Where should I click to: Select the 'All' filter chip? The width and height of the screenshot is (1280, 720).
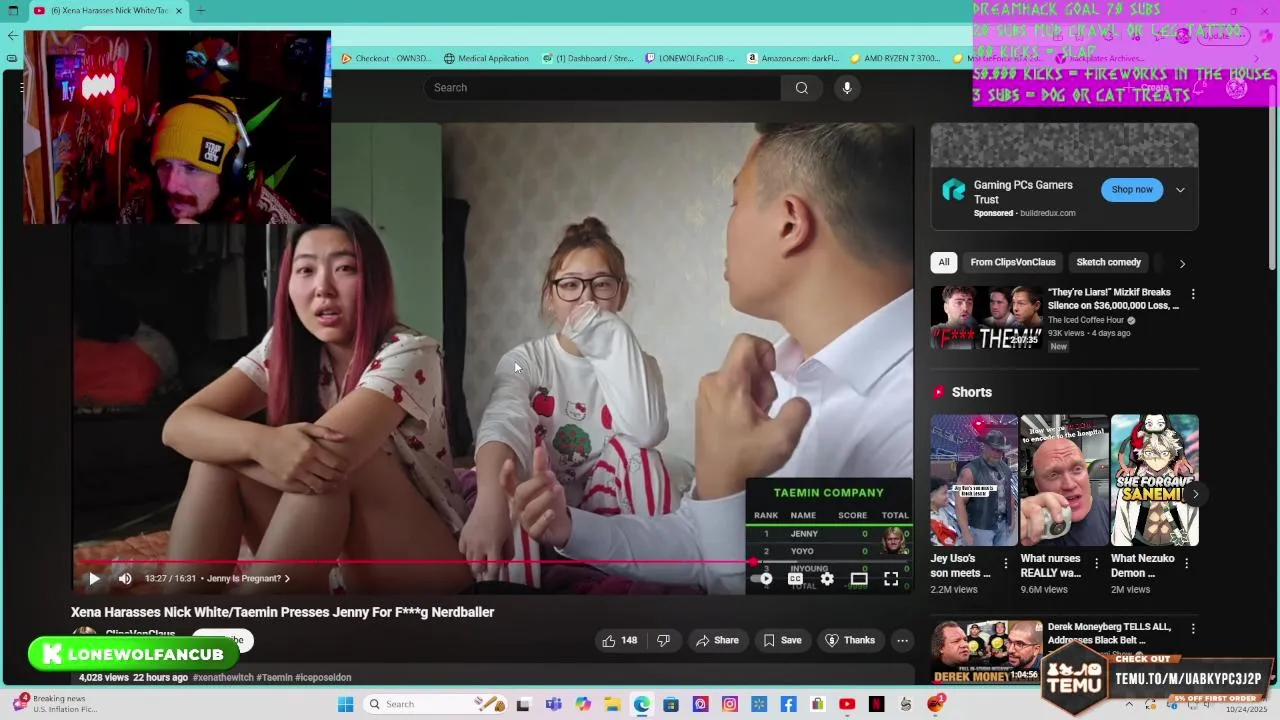click(x=944, y=262)
